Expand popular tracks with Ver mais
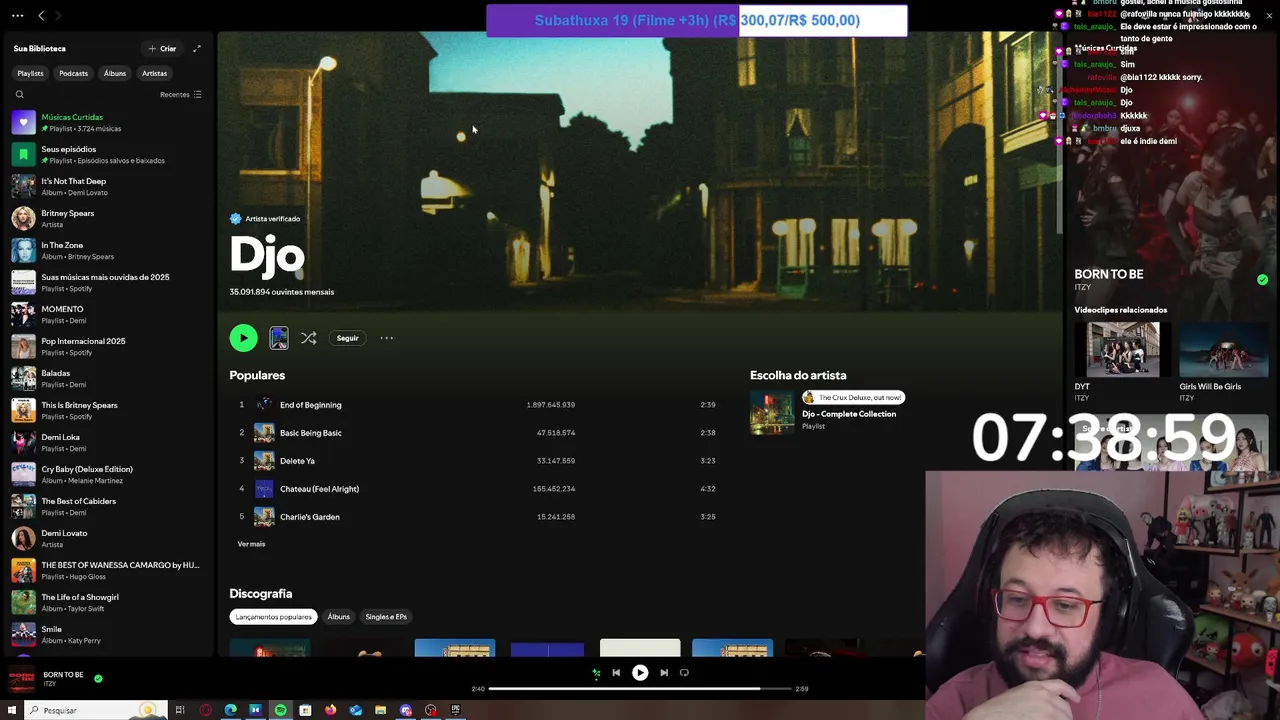The width and height of the screenshot is (1280, 720). tap(251, 544)
